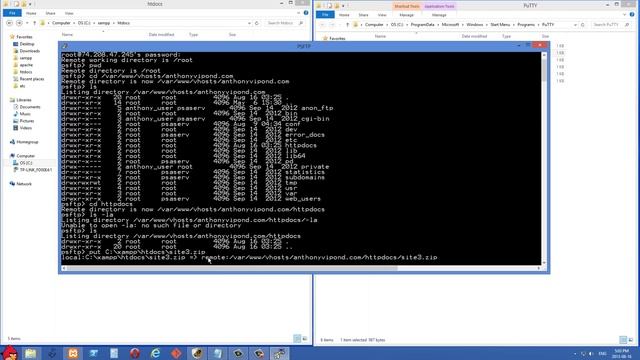Select OS (C:) drive in navigation pane
This screenshot has height=360, width=640.
click(x=26, y=163)
